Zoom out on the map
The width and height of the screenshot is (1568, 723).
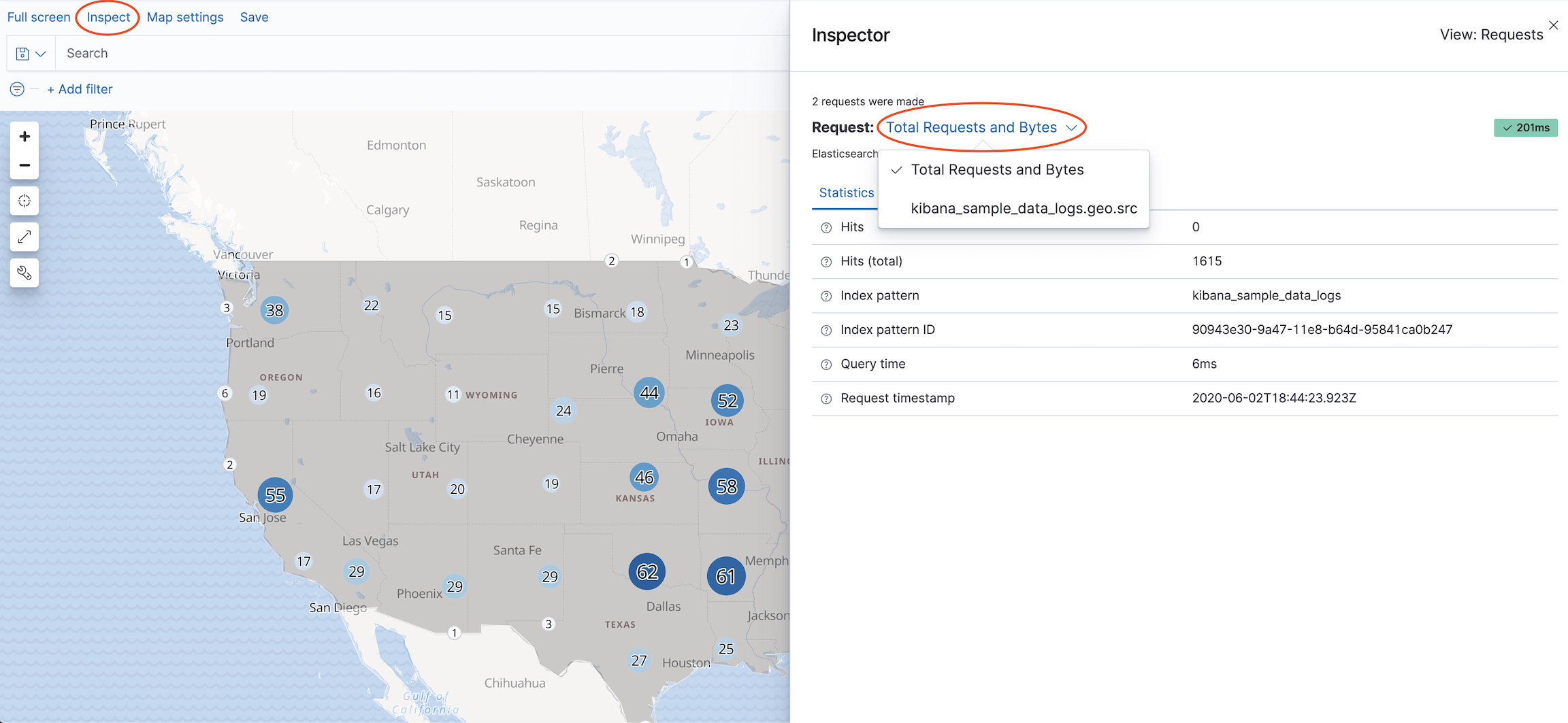(x=24, y=165)
